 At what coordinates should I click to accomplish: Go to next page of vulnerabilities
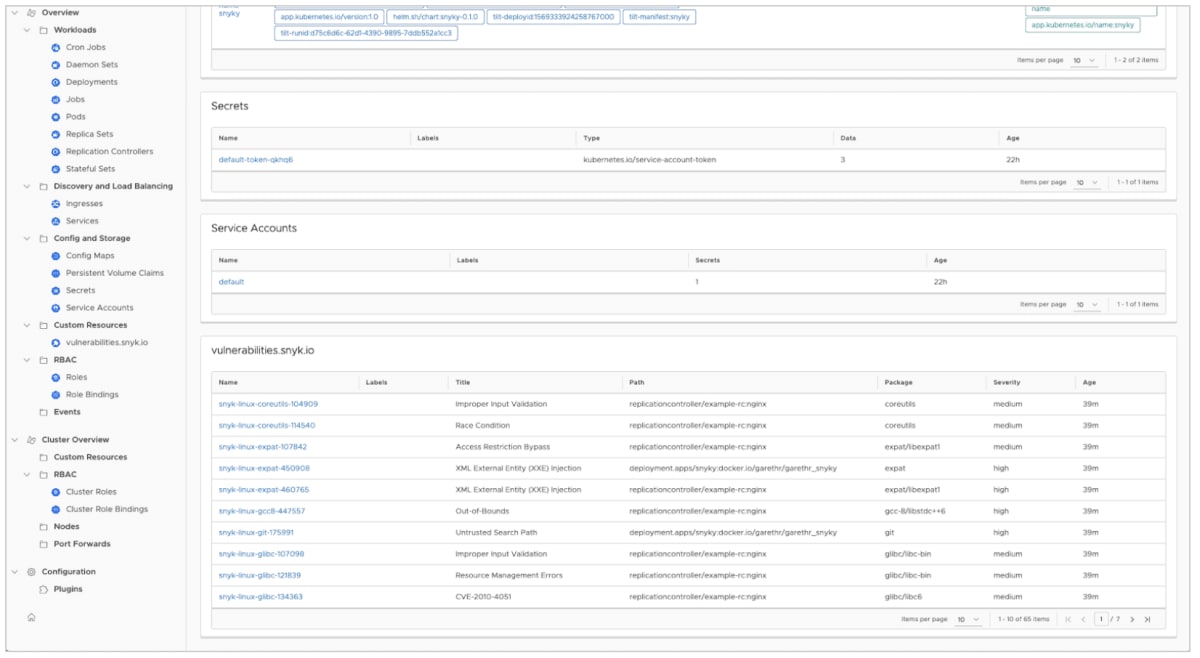point(1132,620)
